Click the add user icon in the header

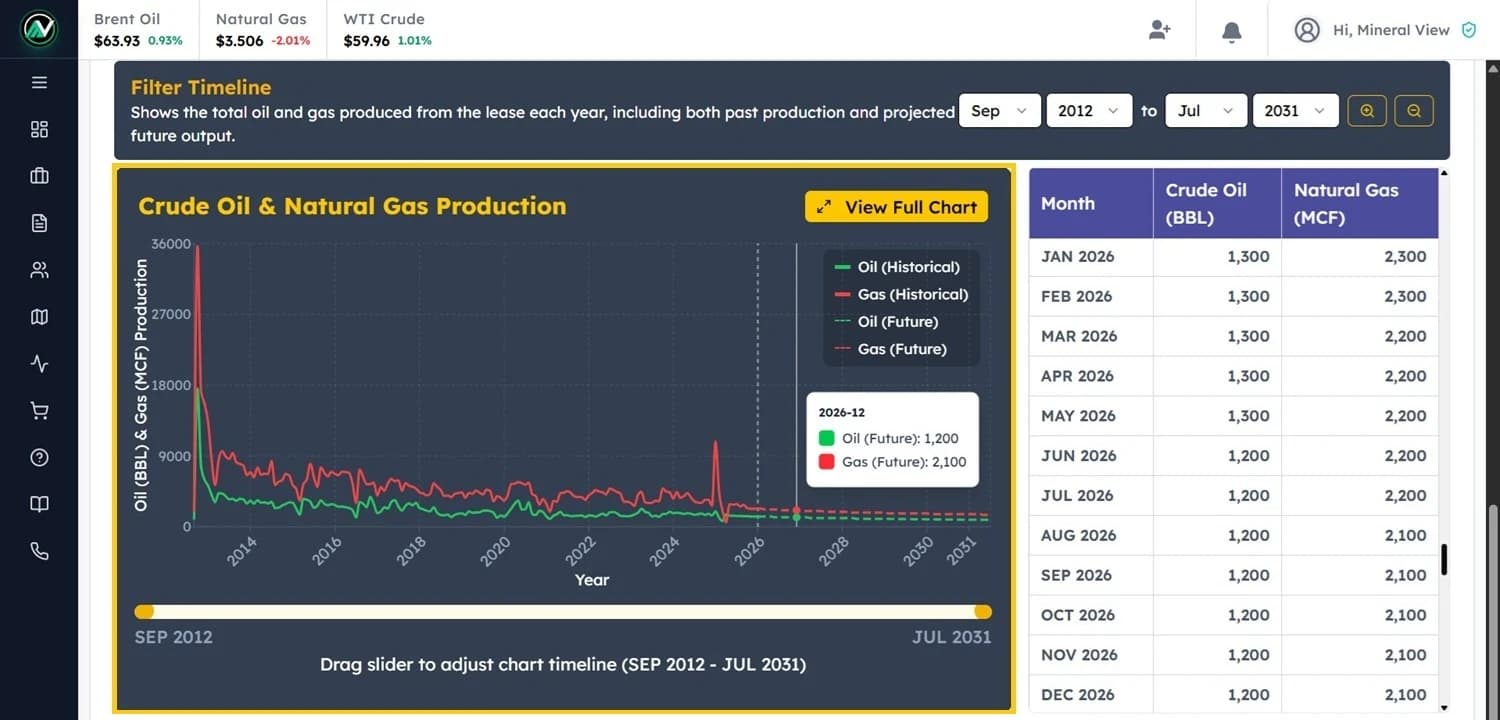1159,30
